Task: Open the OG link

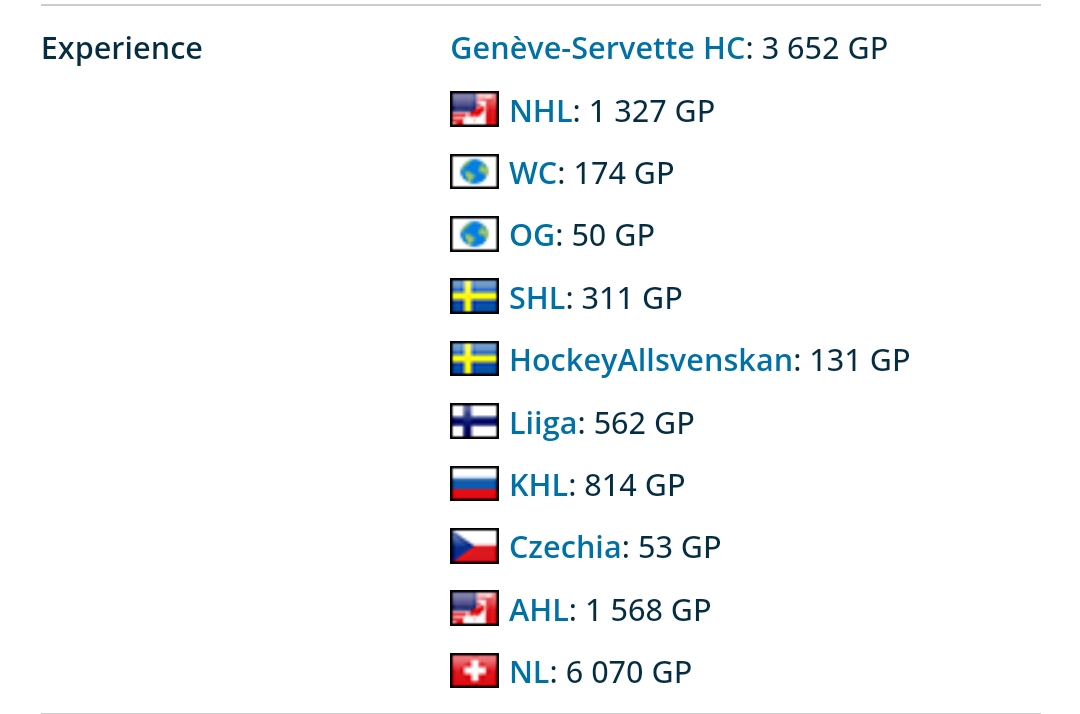Action: pyautogui.click(x=531, y=235)
